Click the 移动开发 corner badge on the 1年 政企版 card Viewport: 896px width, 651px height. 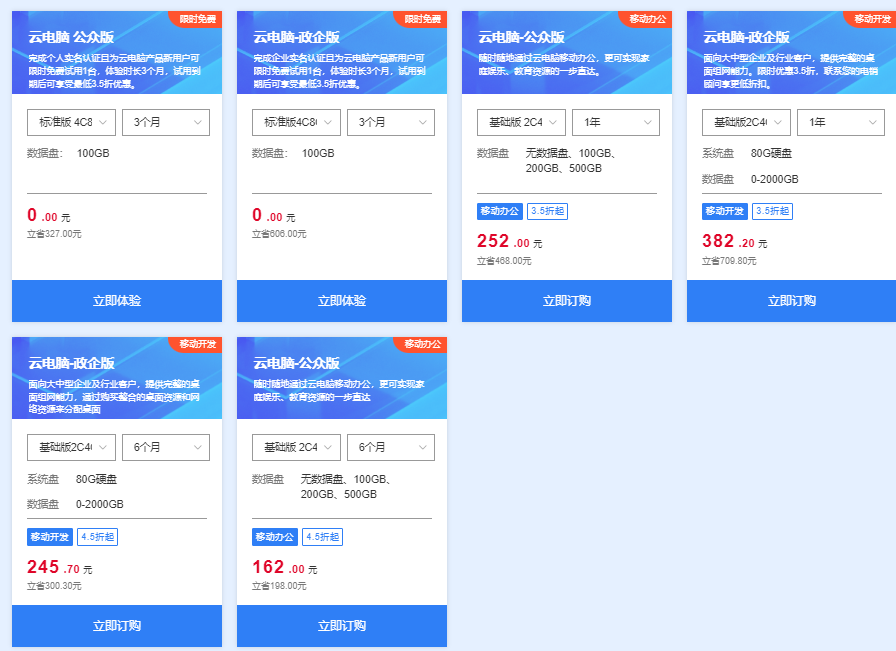(x=872, y=19)
